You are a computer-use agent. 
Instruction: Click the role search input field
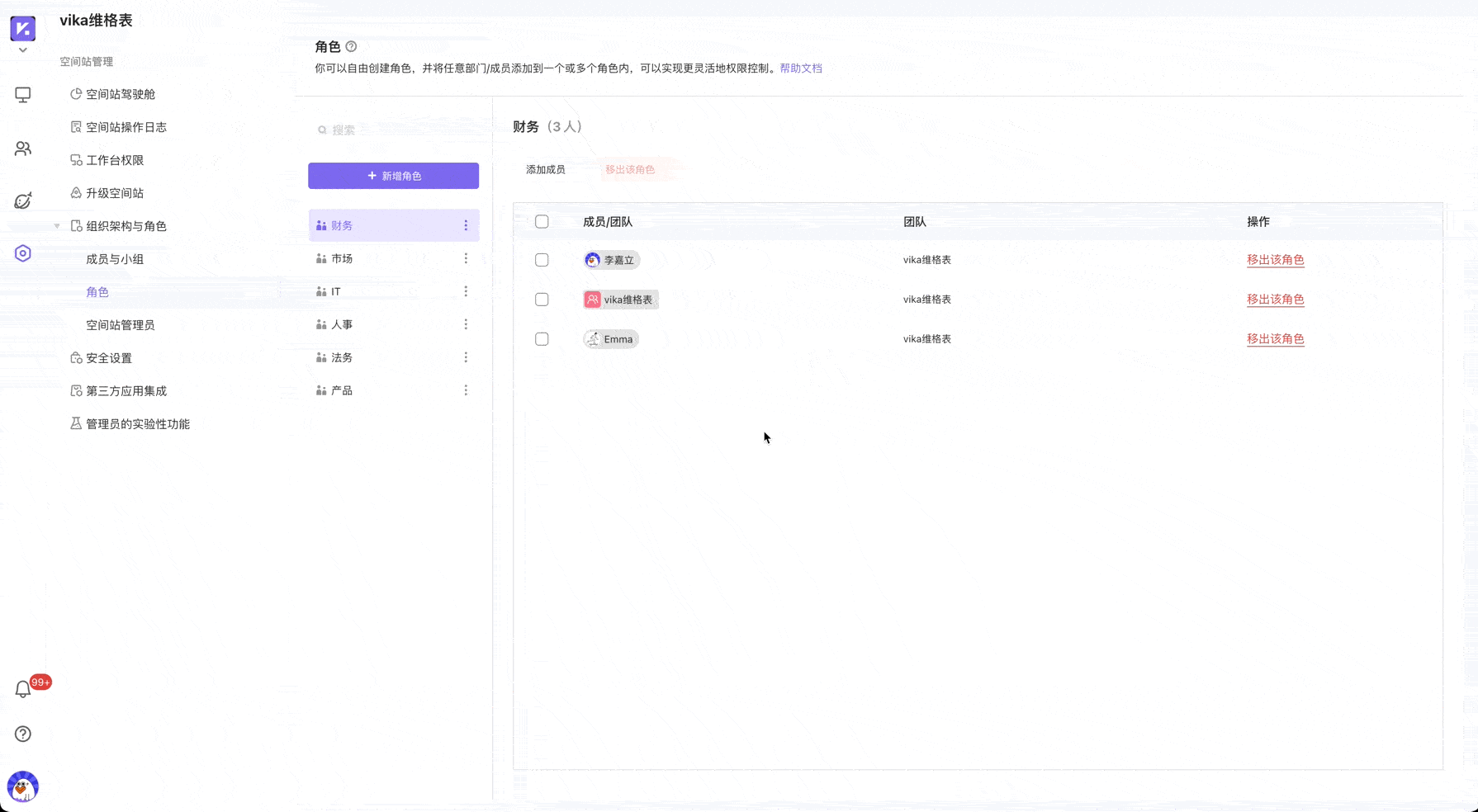pos(396,130)
